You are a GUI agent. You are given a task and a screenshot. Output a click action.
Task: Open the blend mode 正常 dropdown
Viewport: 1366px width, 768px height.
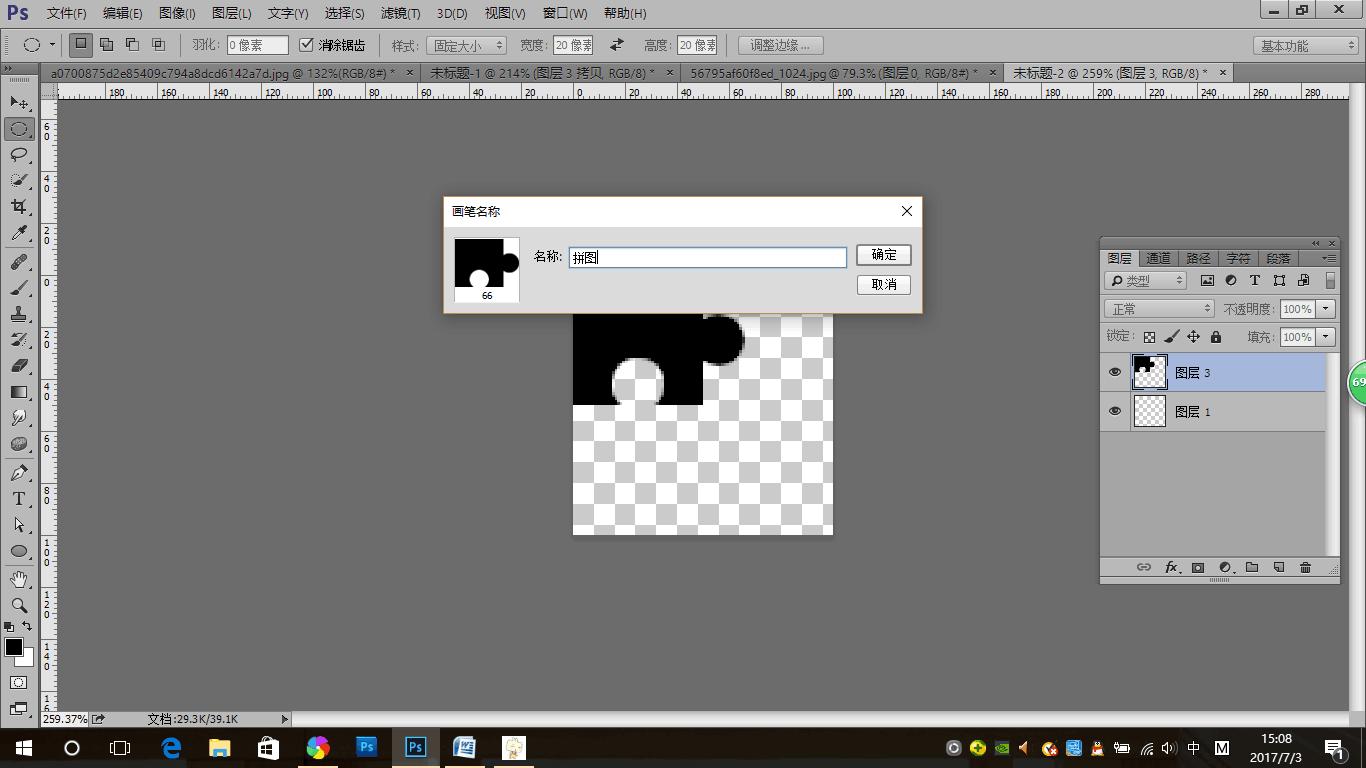(x=1159, y=309)
